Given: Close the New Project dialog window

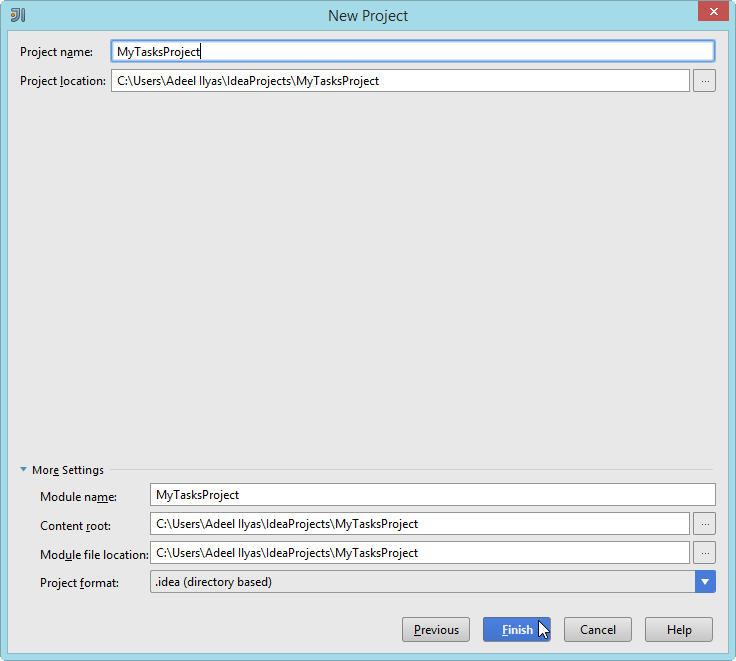Looking at the screenshot, I should 711,12.
